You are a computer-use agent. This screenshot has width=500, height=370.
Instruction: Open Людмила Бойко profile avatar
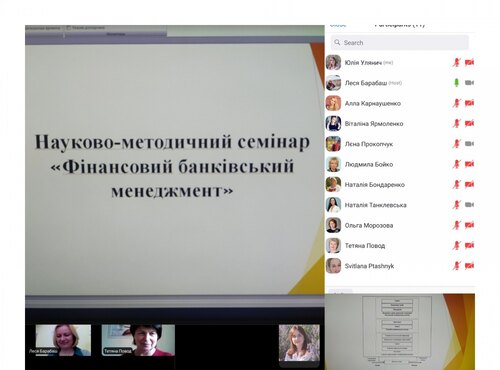tap(333, 164)
